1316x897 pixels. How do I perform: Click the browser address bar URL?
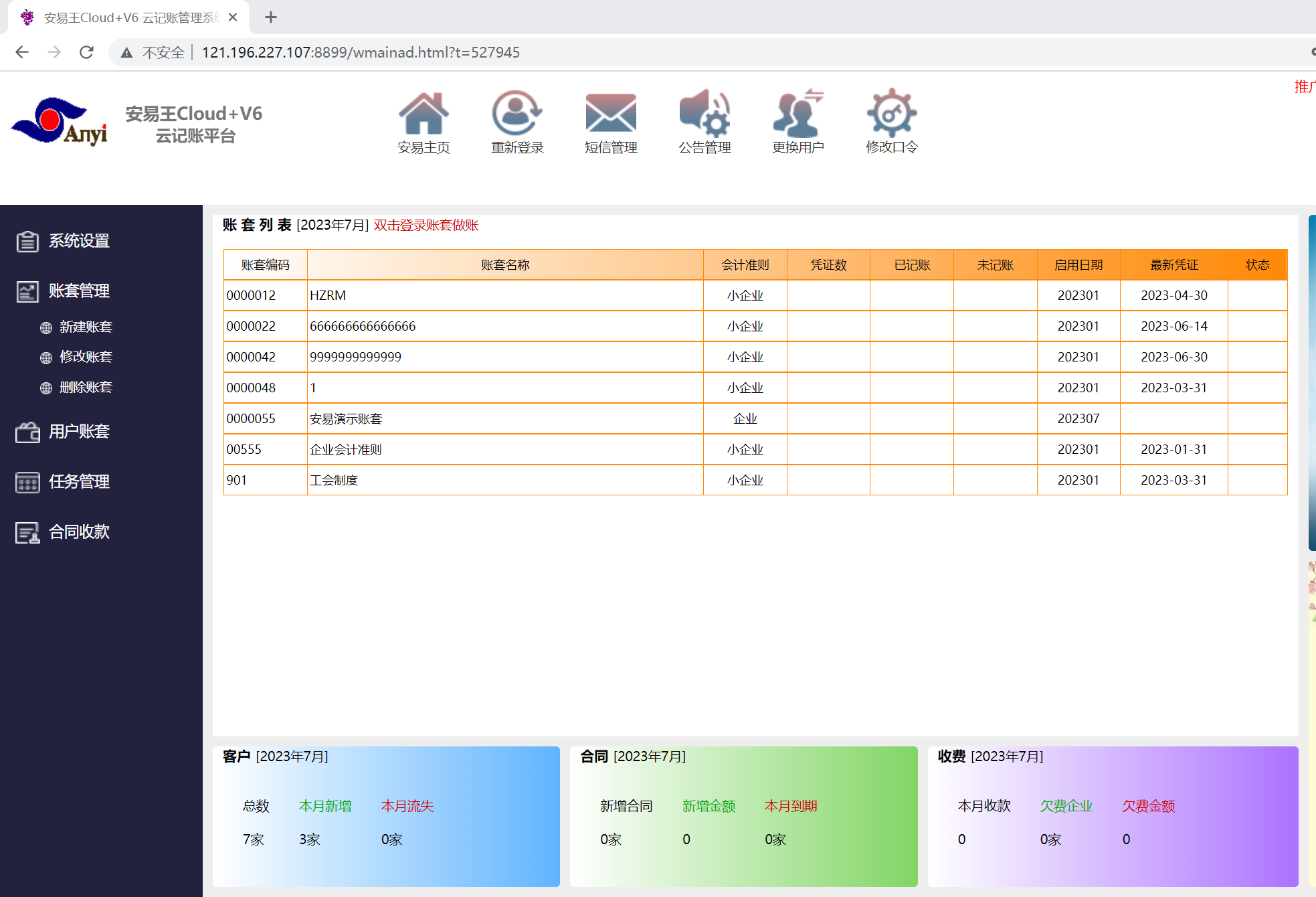pos(361,52)
